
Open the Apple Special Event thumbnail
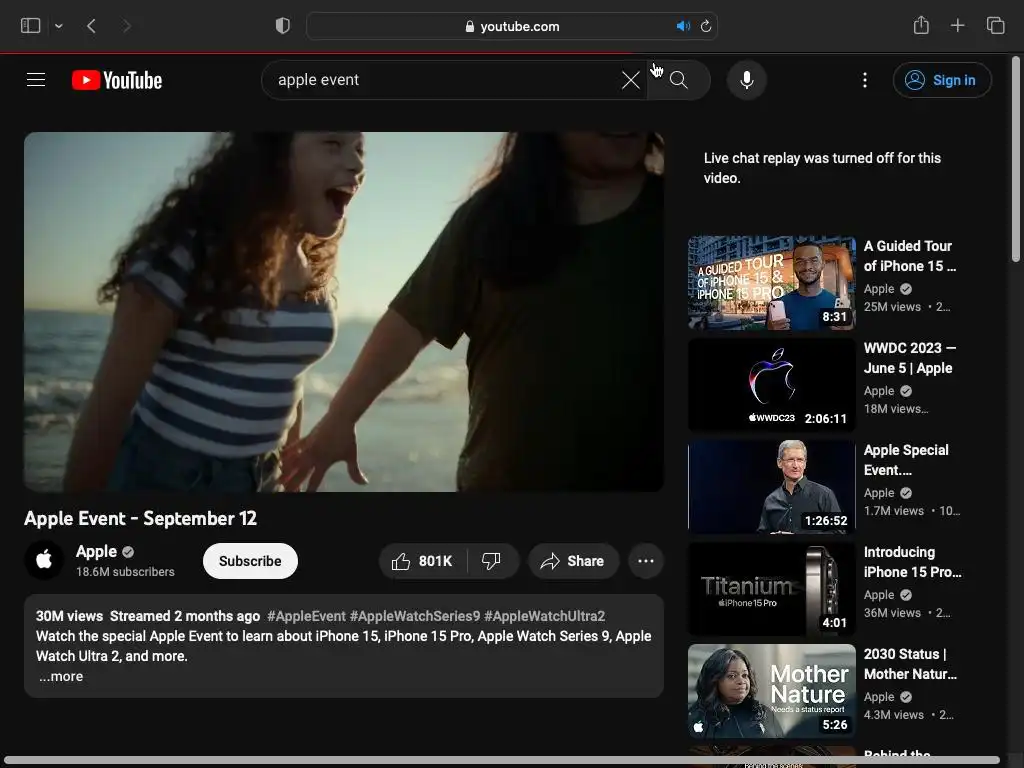[772, 487]
